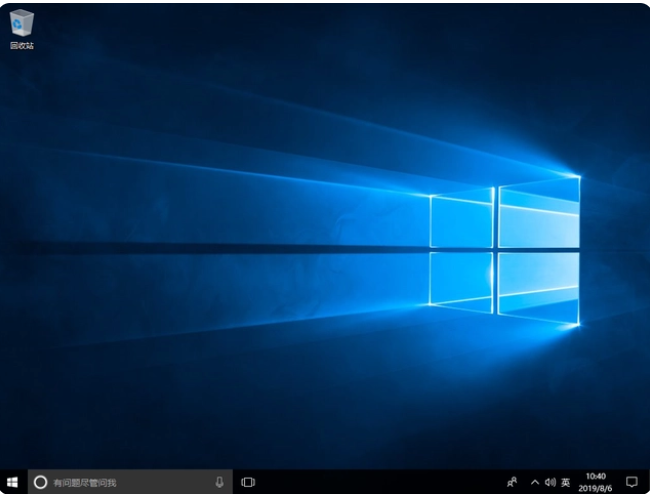Expand the hidden tray icons chevron
Screen dimensions: 650x494
coord(535,482)
